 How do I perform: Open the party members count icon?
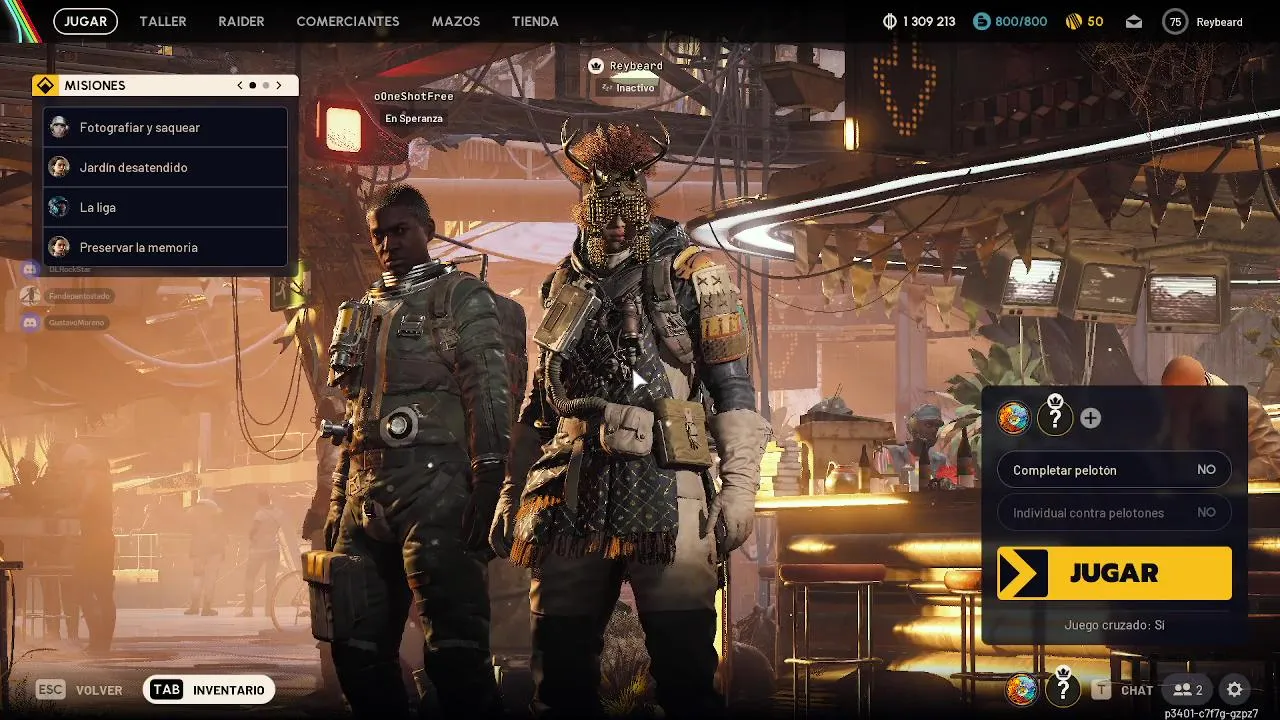(x=1188, y=690)
